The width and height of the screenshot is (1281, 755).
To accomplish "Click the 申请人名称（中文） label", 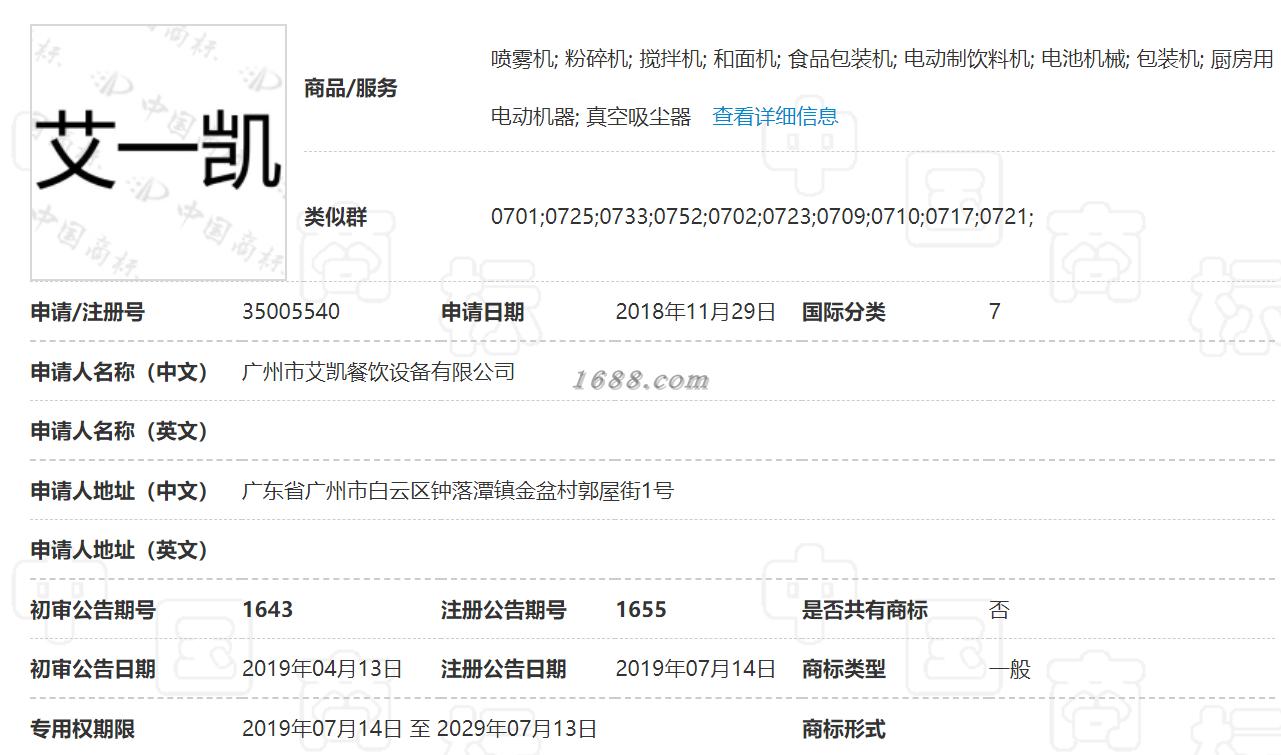I will coord(119,372).
